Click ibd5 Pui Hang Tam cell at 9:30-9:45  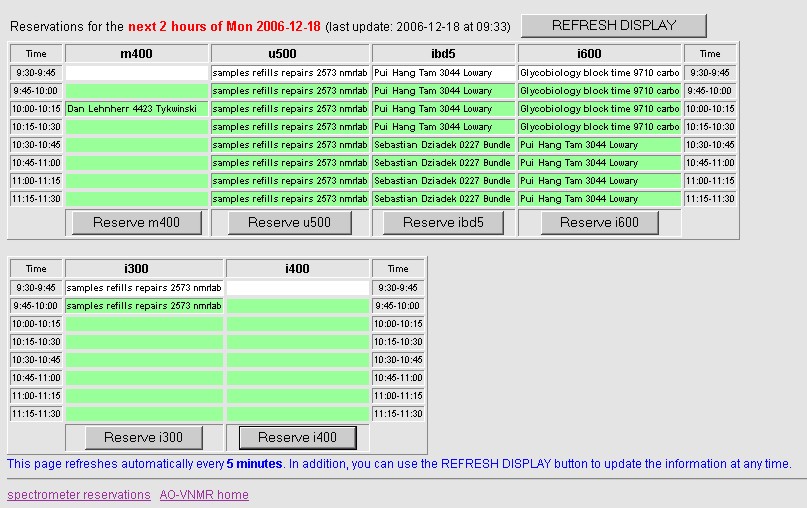tap(443, 73)
